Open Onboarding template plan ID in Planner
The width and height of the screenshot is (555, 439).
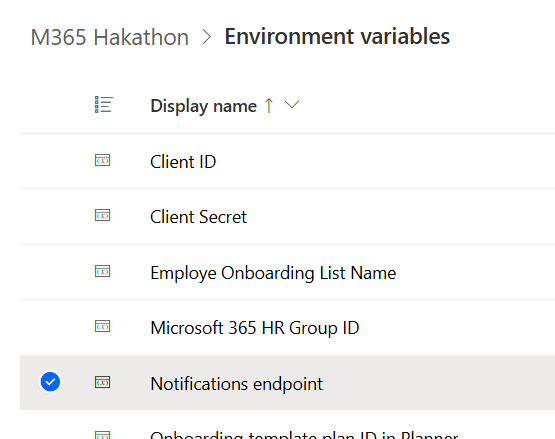(304, 435)
